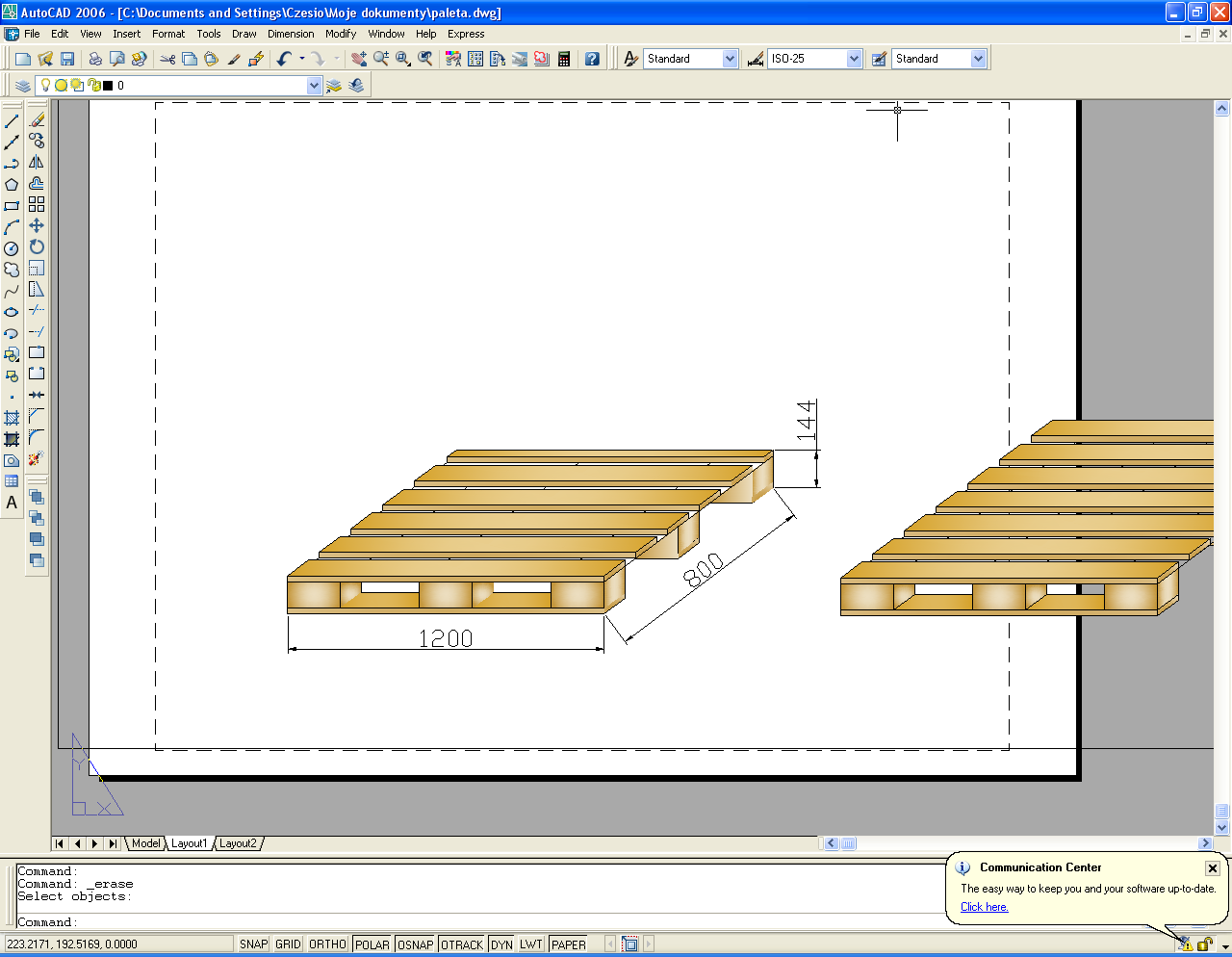Expand the layer selection dropdown
The height and width of the screenshot is (957, 1232).
point(314,86)
